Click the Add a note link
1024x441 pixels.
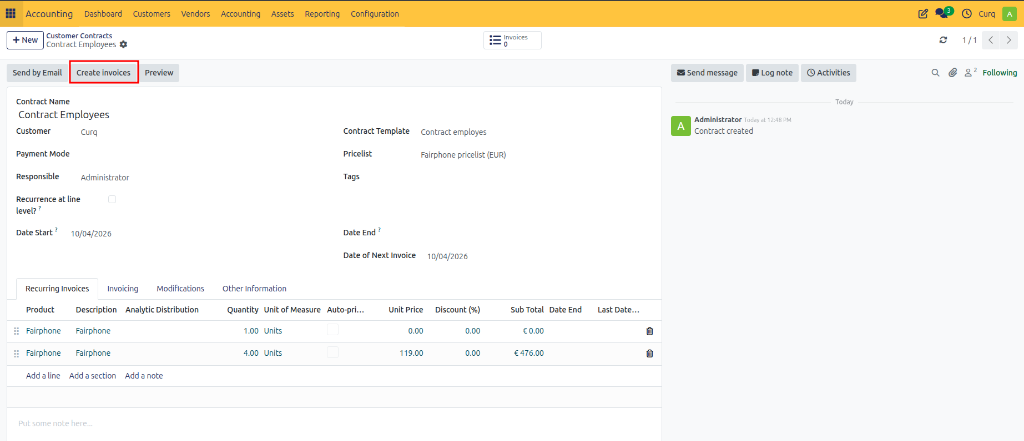pos(144,376)
